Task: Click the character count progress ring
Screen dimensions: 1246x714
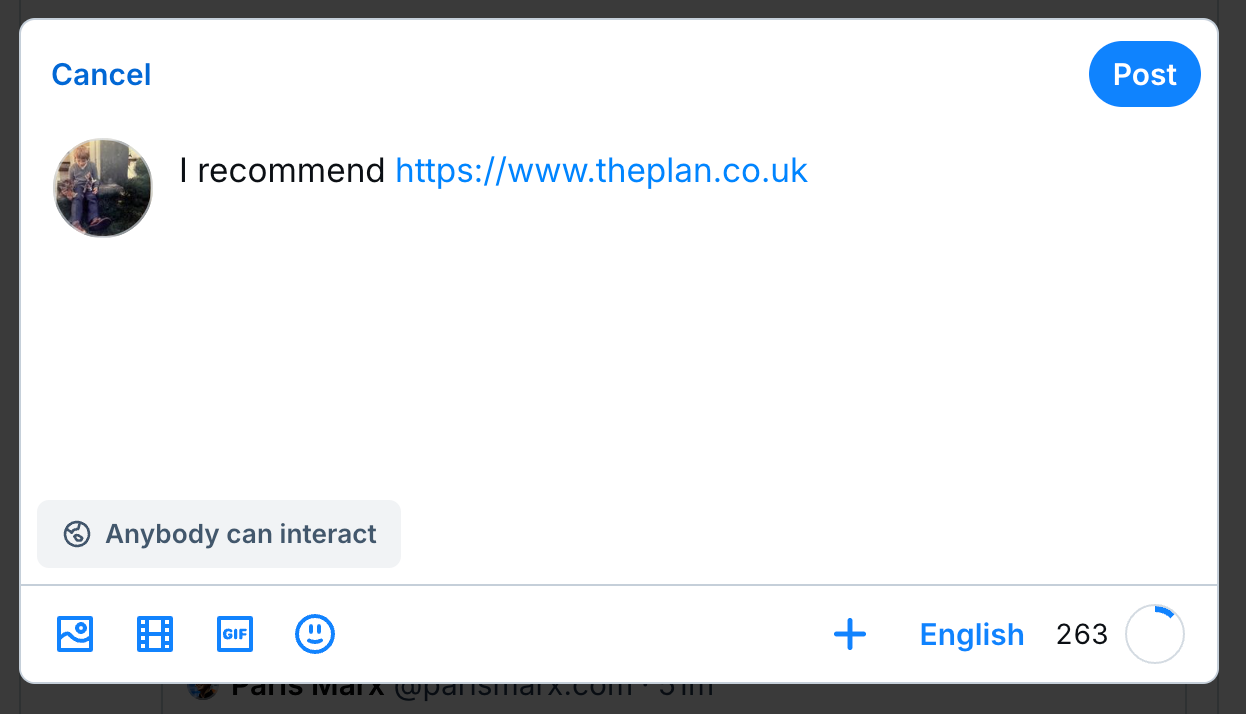Action: point(1154,634)
